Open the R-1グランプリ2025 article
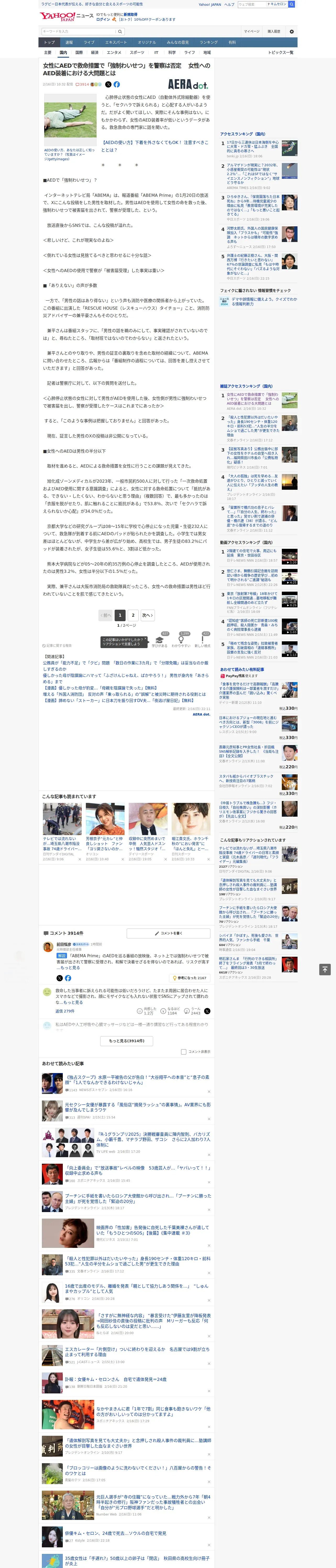The image size is (336, 1568). 153,1139
